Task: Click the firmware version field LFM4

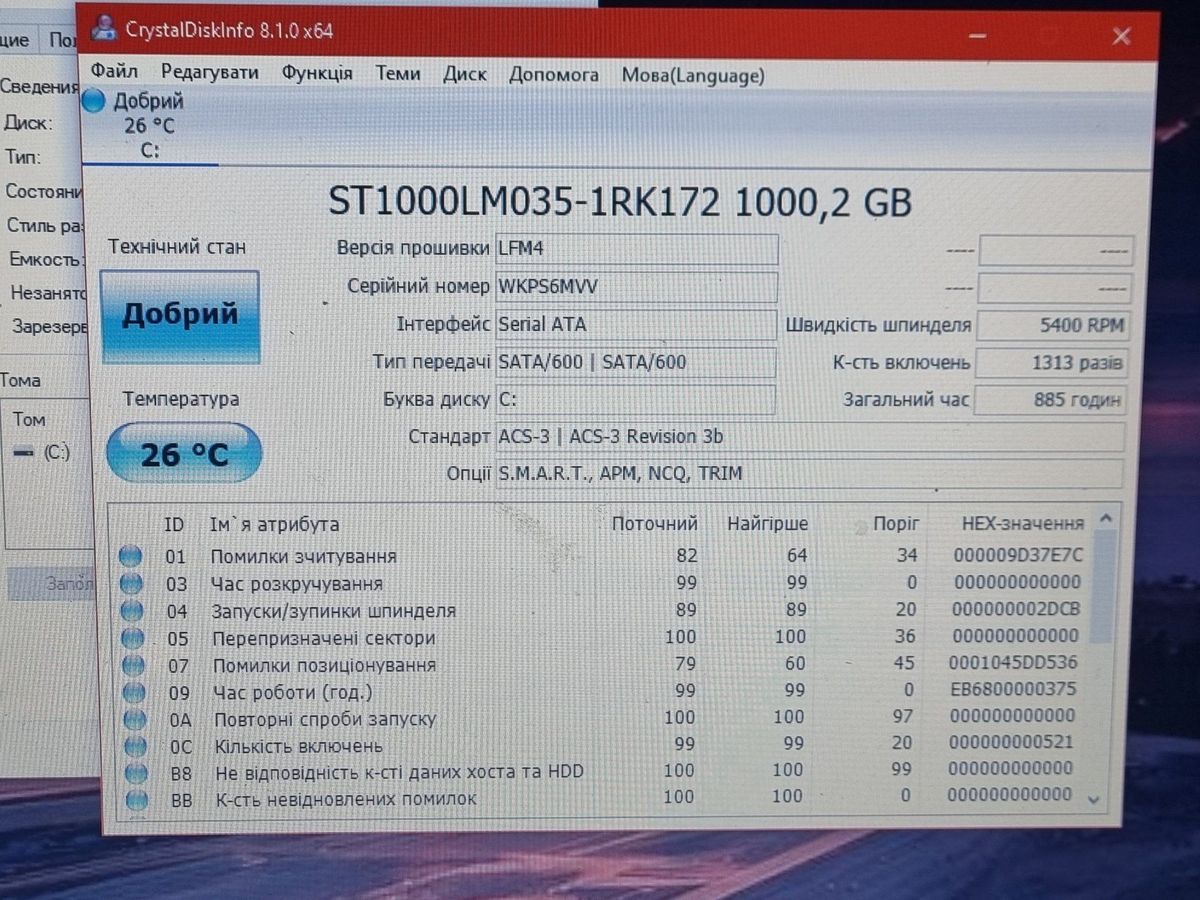Action: click(636, 248)
